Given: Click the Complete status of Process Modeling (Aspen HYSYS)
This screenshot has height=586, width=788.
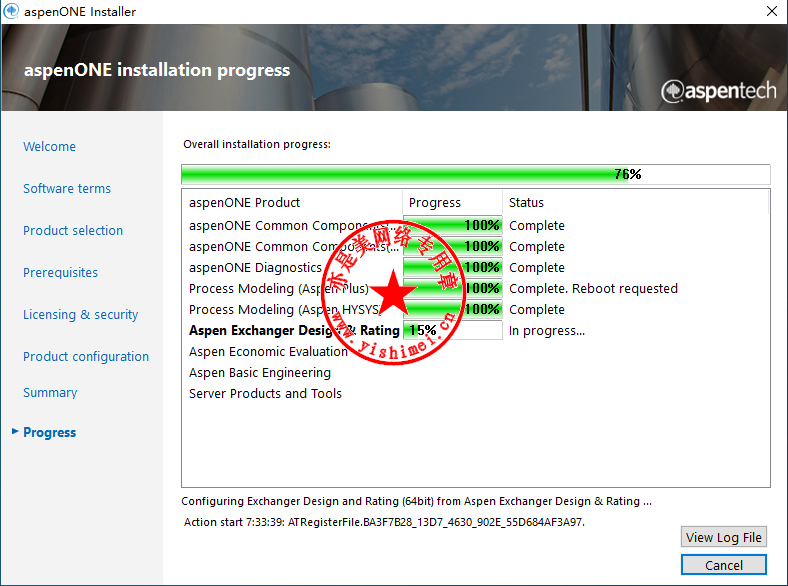Looking at the screenshot, I should (x=537, y=310).
